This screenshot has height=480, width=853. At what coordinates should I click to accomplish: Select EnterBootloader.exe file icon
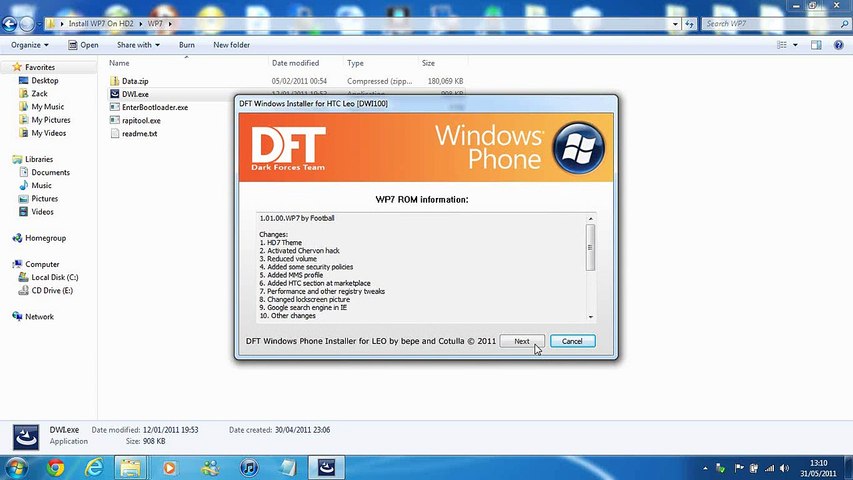pos(114,107)
